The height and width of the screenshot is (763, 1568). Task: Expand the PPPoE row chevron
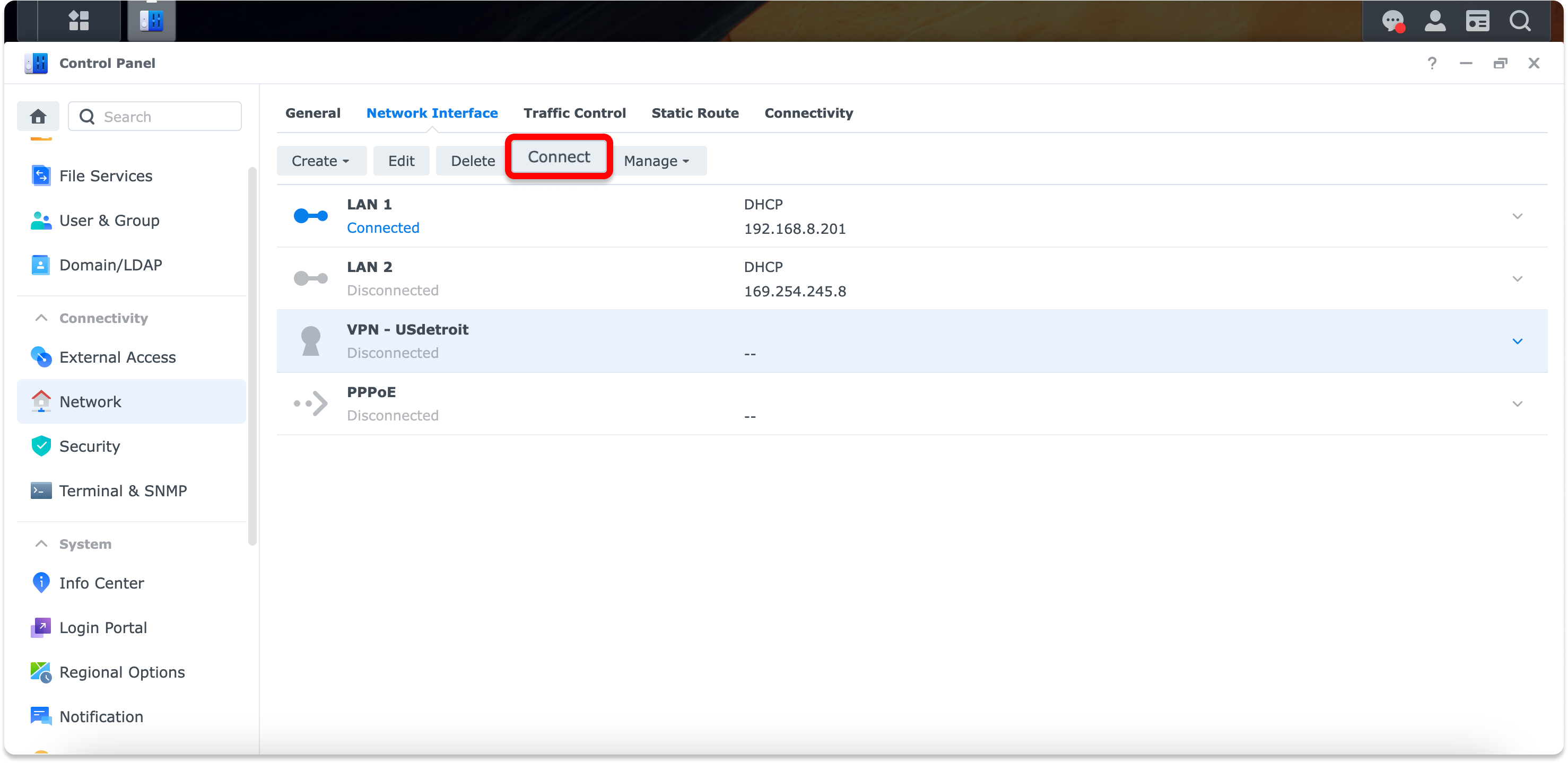(1517, 404)
